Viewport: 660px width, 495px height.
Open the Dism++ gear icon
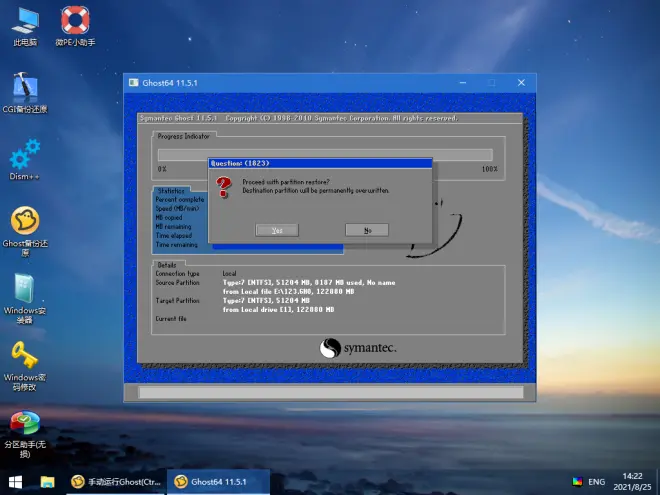tap(25, 160)
